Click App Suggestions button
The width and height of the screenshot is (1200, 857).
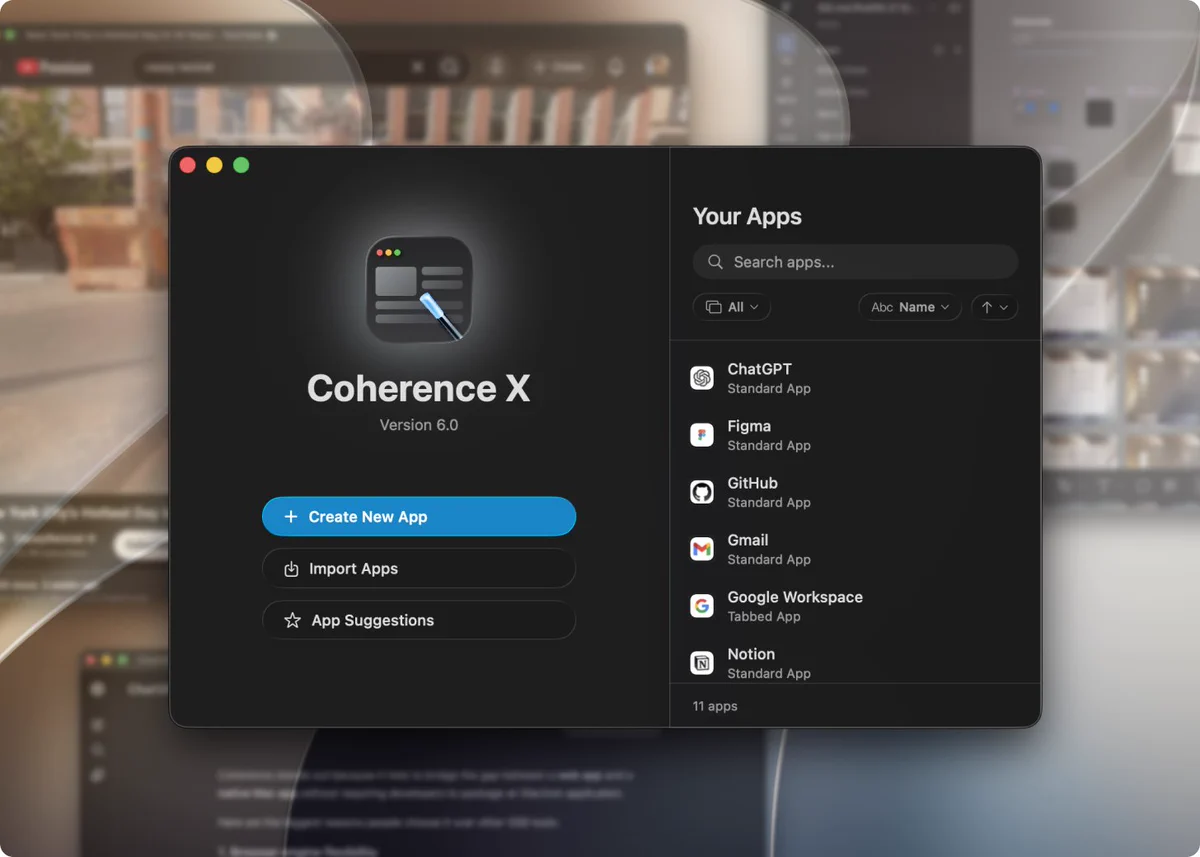(x=419, y=621)
